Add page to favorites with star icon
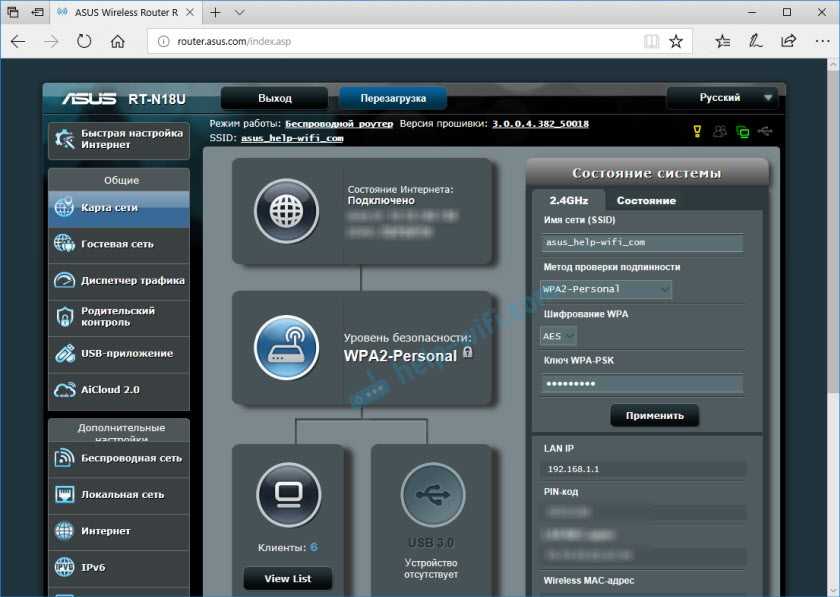The height and width of the screenshot is (597, 840). (x=676, y=41)
